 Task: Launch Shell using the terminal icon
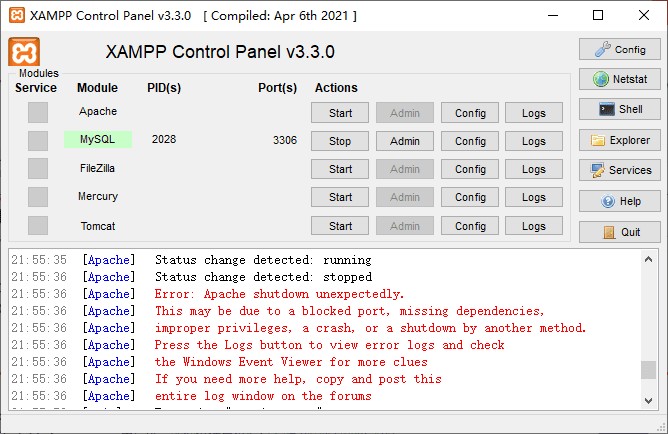tap(619, 109)
